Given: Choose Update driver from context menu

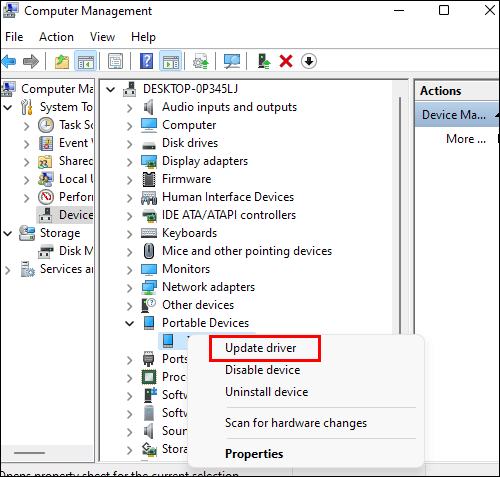Looking at the screenshot, I should [261, 348].
